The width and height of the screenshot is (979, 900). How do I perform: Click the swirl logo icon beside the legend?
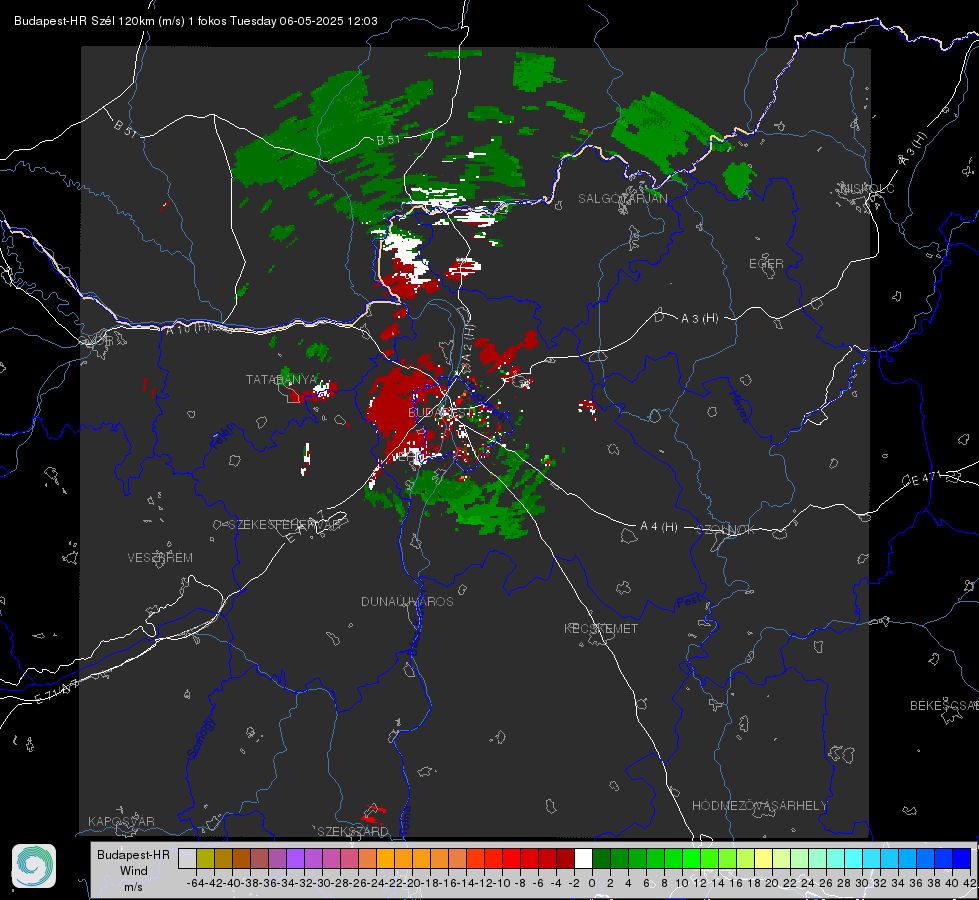tap(34, 866)
